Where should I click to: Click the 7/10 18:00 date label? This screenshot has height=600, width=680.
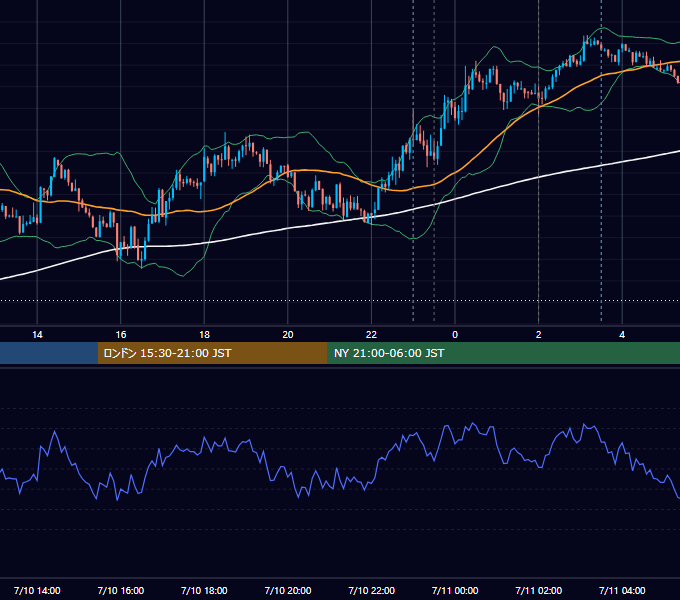pos(204,590)
